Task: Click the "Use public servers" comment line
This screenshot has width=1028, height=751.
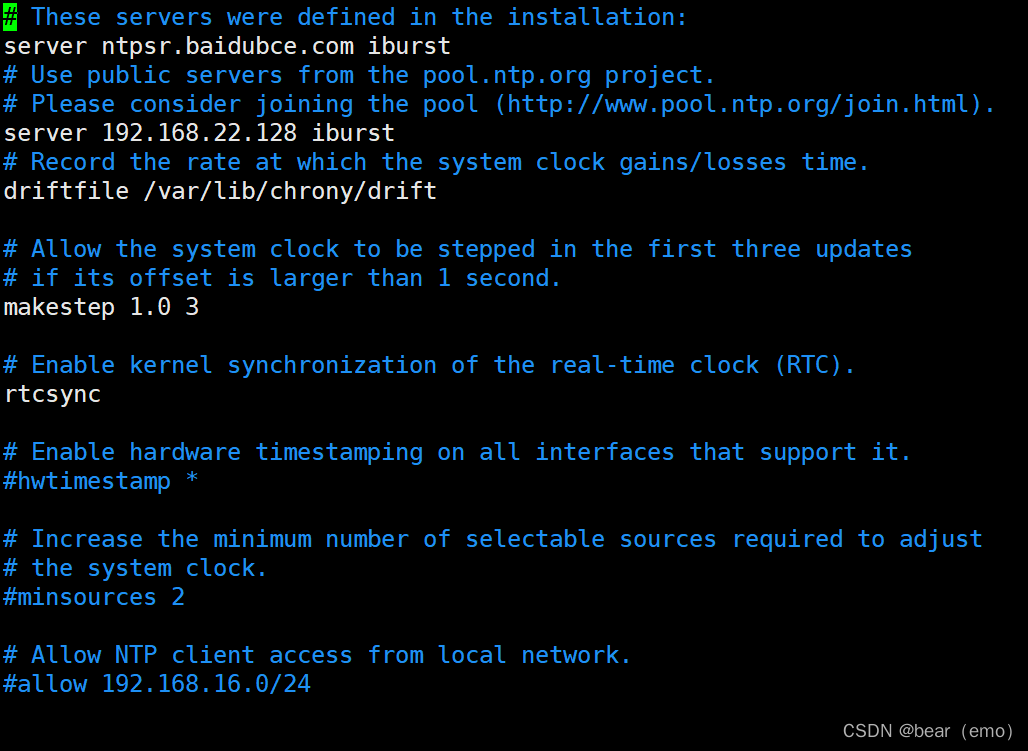Action: 359,75
